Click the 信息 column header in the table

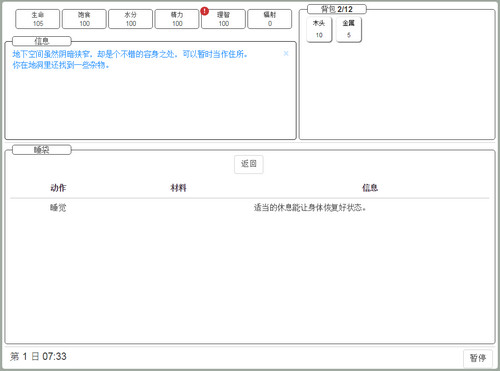point(370,188)
